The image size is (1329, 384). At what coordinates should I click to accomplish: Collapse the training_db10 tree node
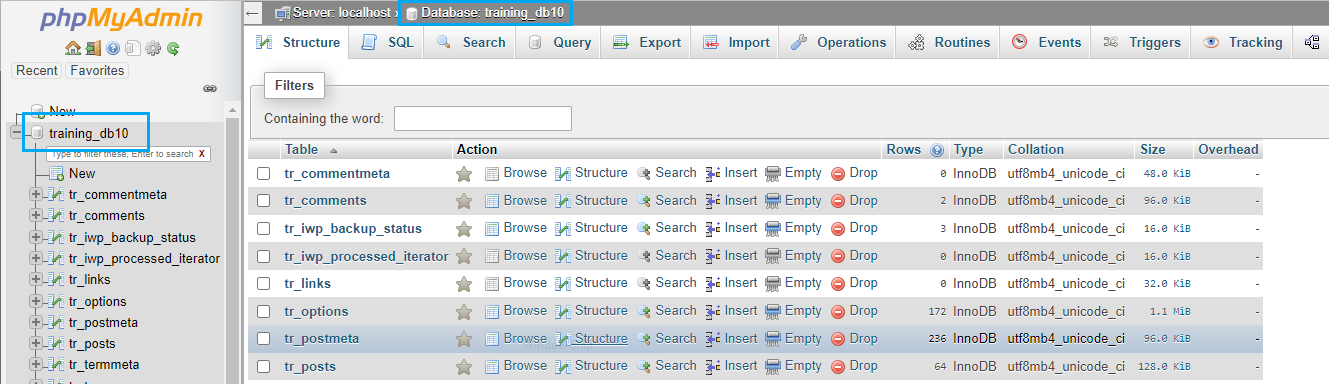(x=17, y=133)
